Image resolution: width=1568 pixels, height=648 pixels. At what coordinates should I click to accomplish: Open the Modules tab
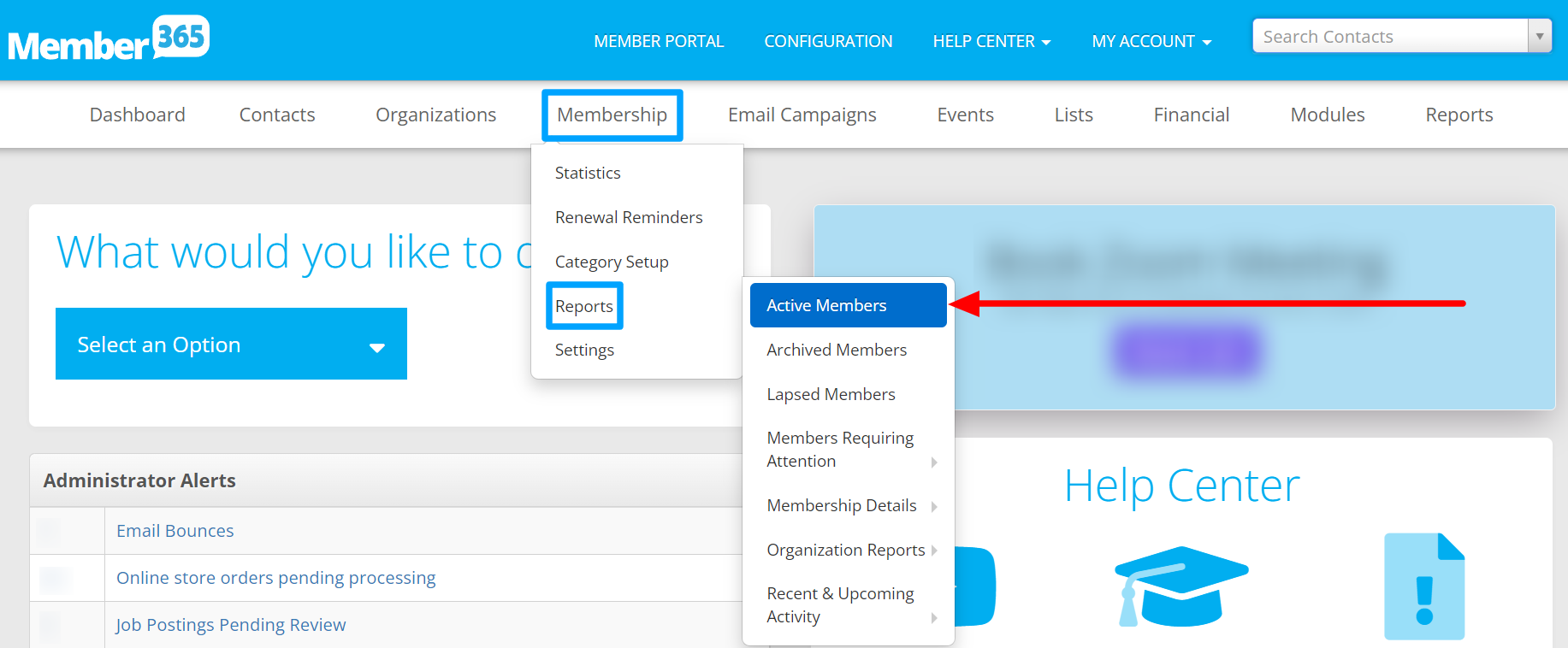pos(1328,115)
